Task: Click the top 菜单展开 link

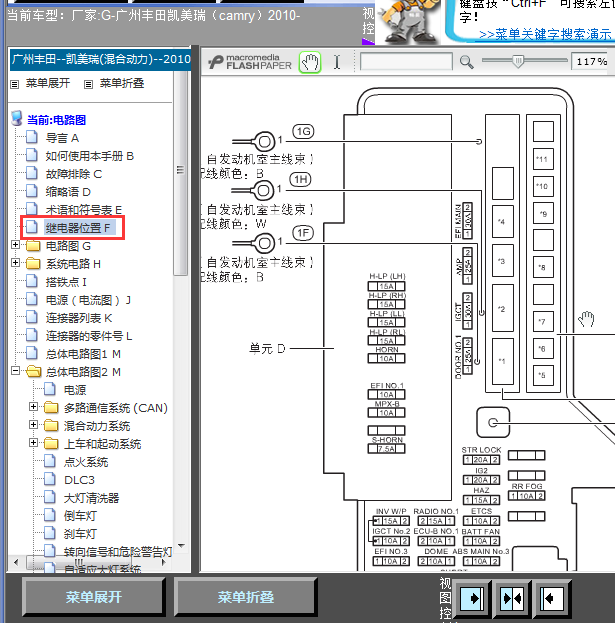Action: [48, 83]
